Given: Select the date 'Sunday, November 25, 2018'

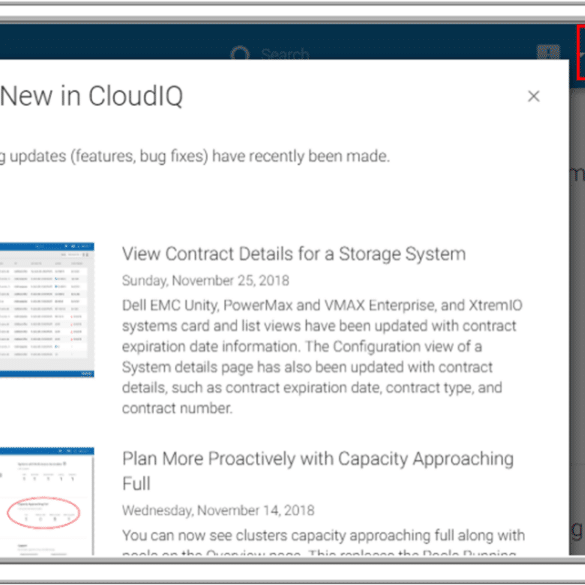Looking at the screenshot, I should click(206, 281).
